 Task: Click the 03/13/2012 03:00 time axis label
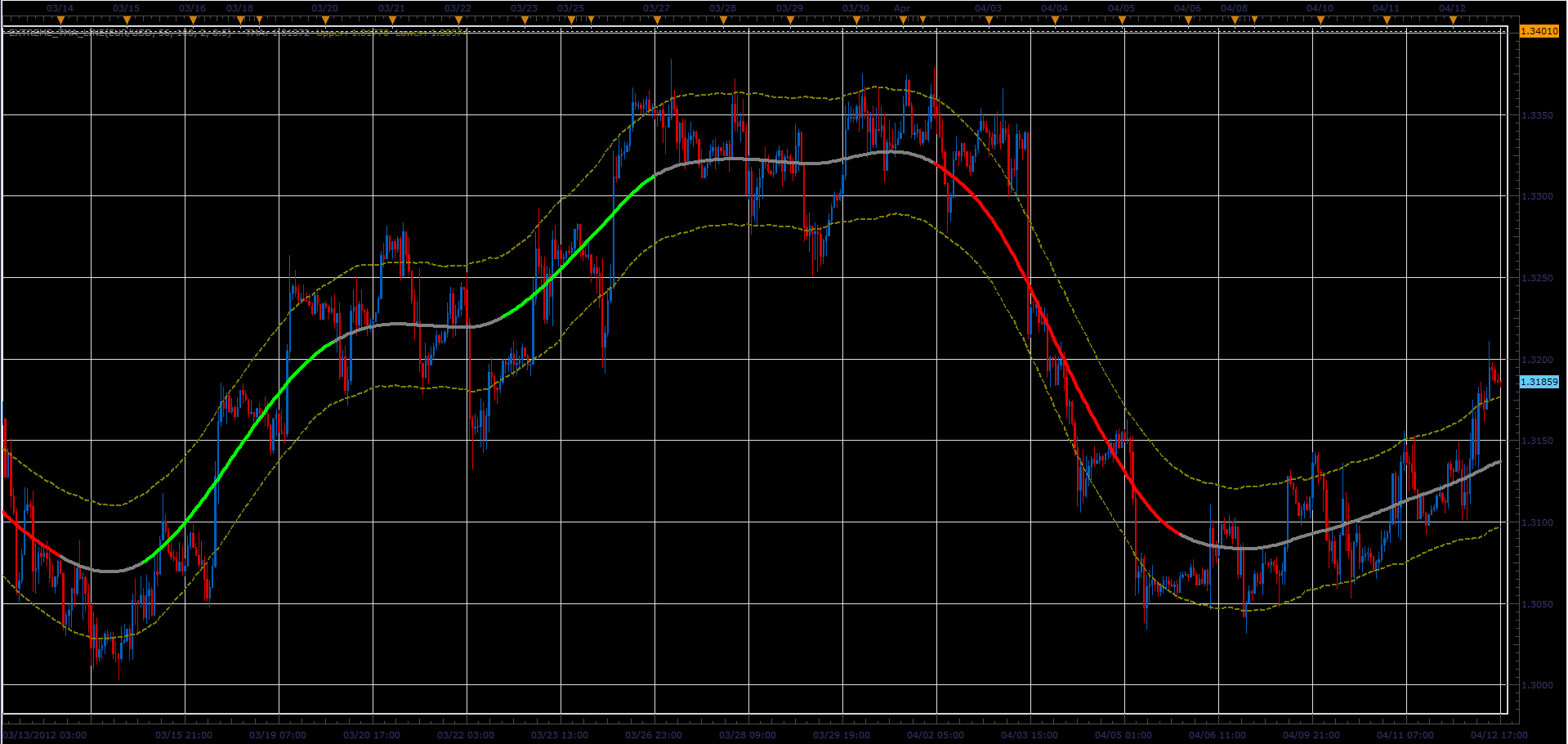(45, 735)
